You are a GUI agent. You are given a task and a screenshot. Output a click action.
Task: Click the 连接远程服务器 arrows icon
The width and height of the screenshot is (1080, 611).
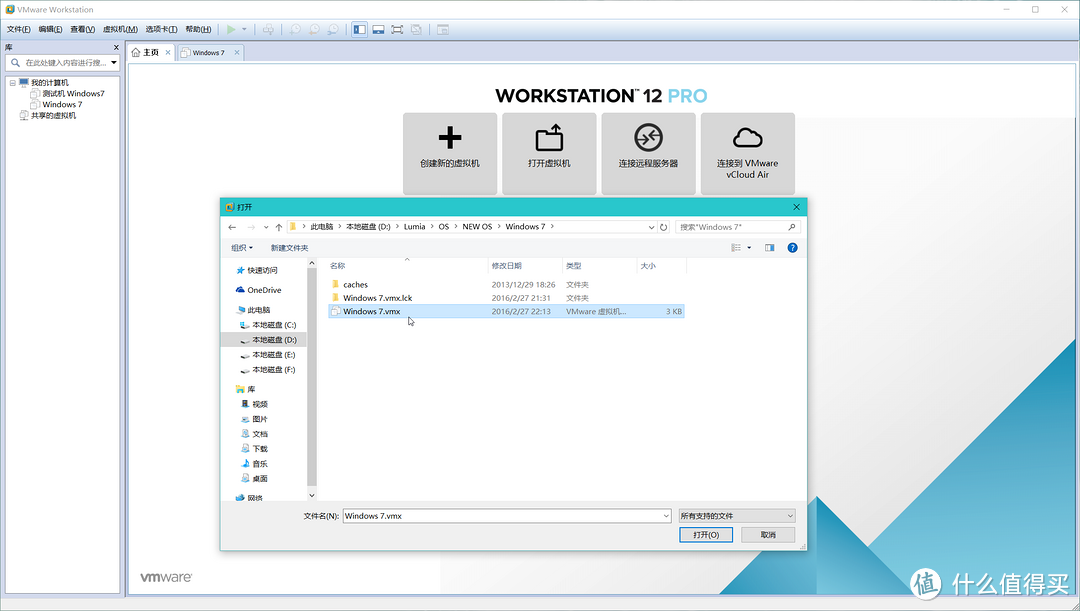point(648,138)
